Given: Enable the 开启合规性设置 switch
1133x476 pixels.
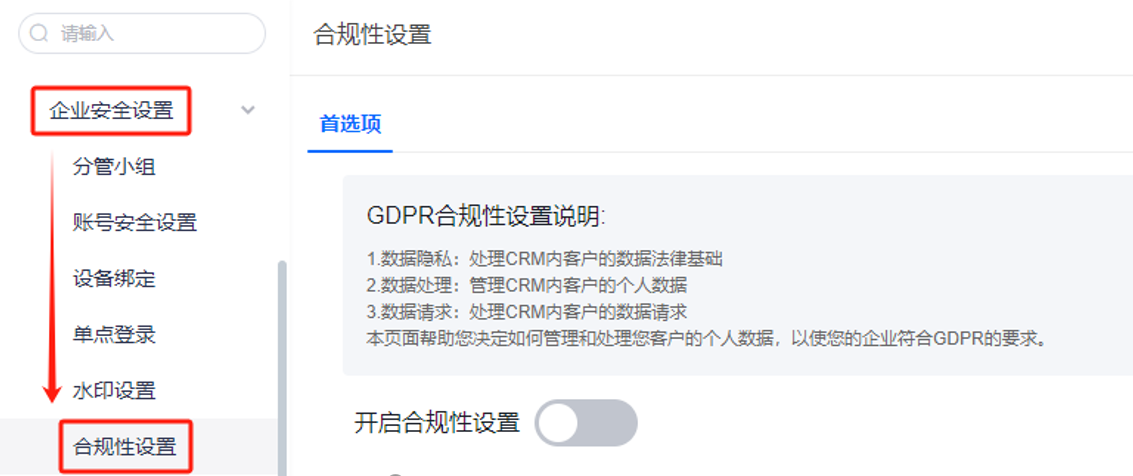Looking at the screenshot, I should 586,423.
